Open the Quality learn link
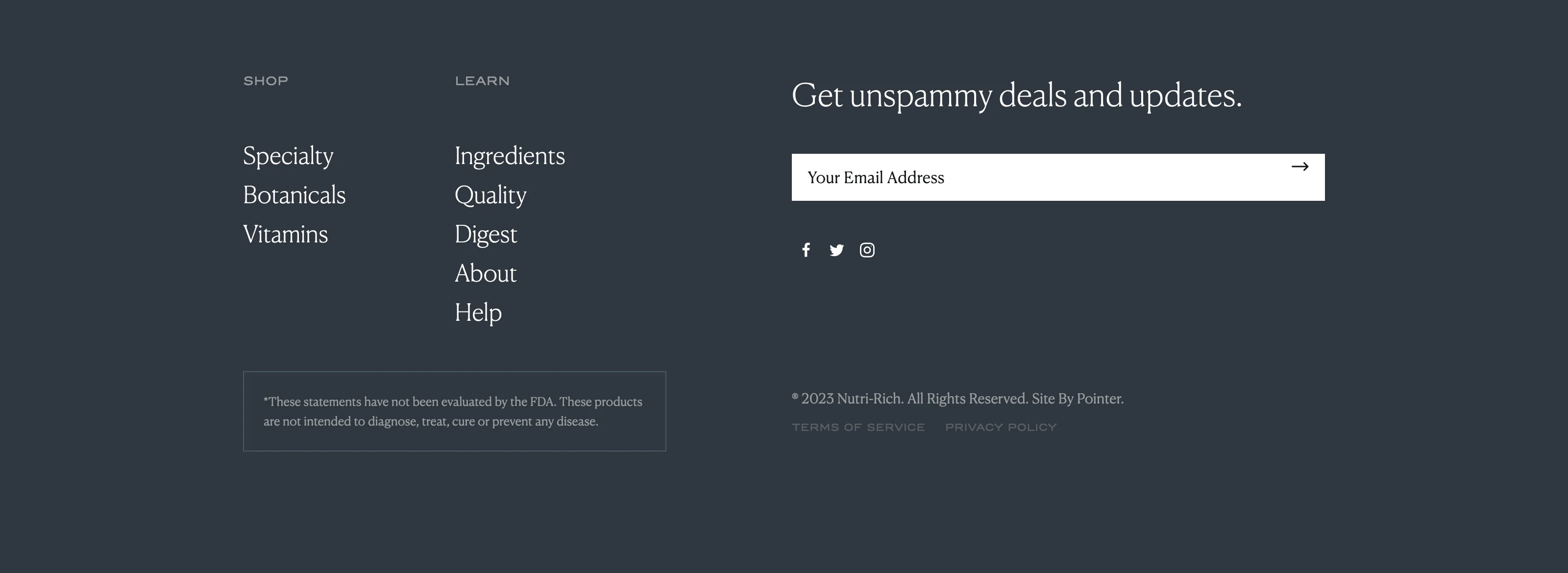The width and height of the screenshot is (1568, 573). tap(490, 195)
